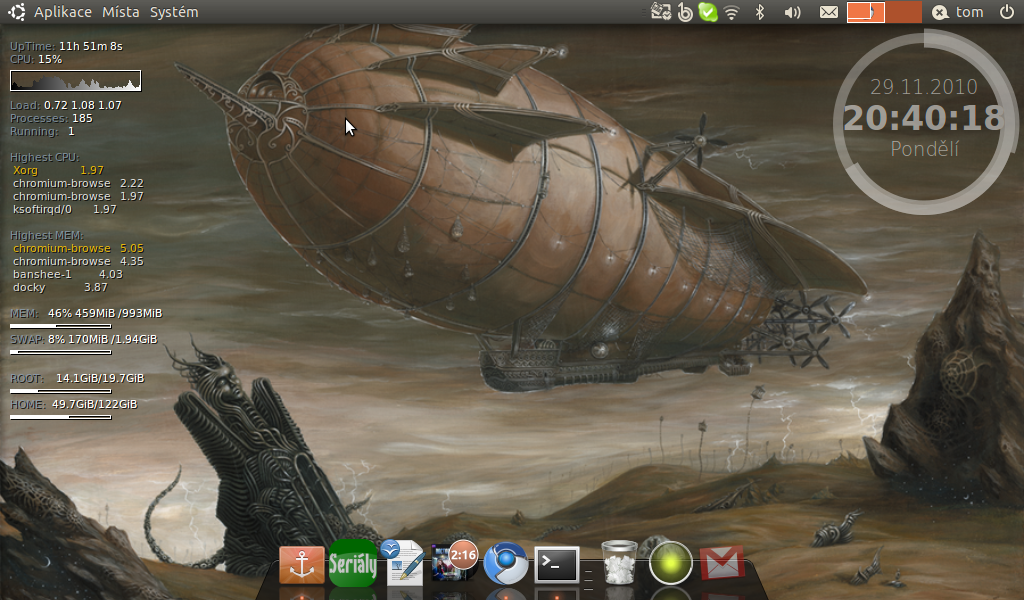Click the "banshee-1 4.03" memory row

(68, 274)
